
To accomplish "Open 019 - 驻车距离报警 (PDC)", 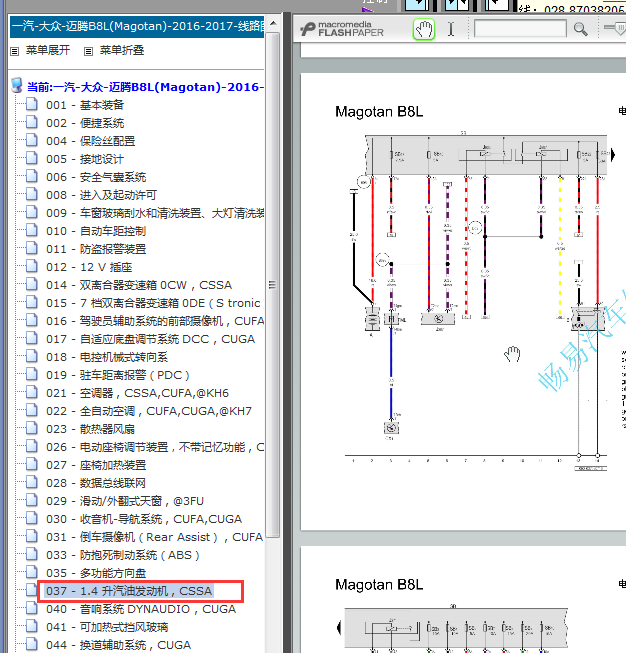I will pos(118,375).
